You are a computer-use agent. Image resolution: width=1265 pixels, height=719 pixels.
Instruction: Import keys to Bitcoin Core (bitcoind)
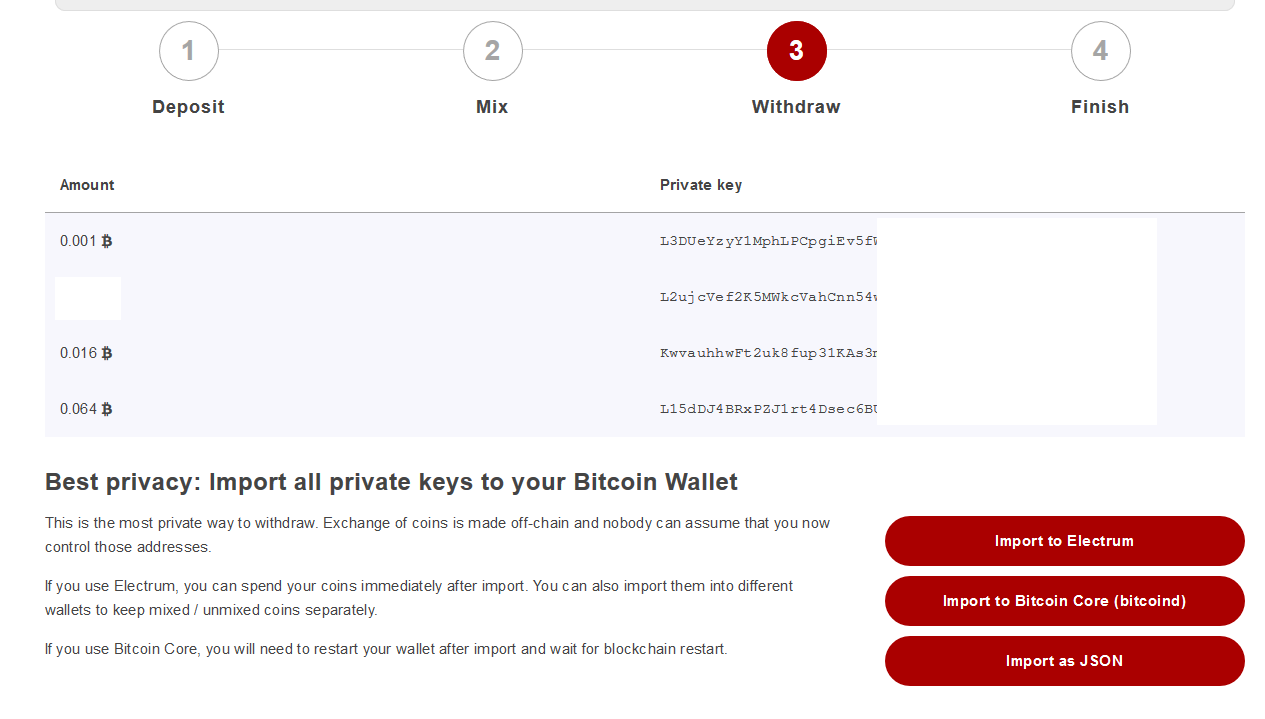[1064, 601]
